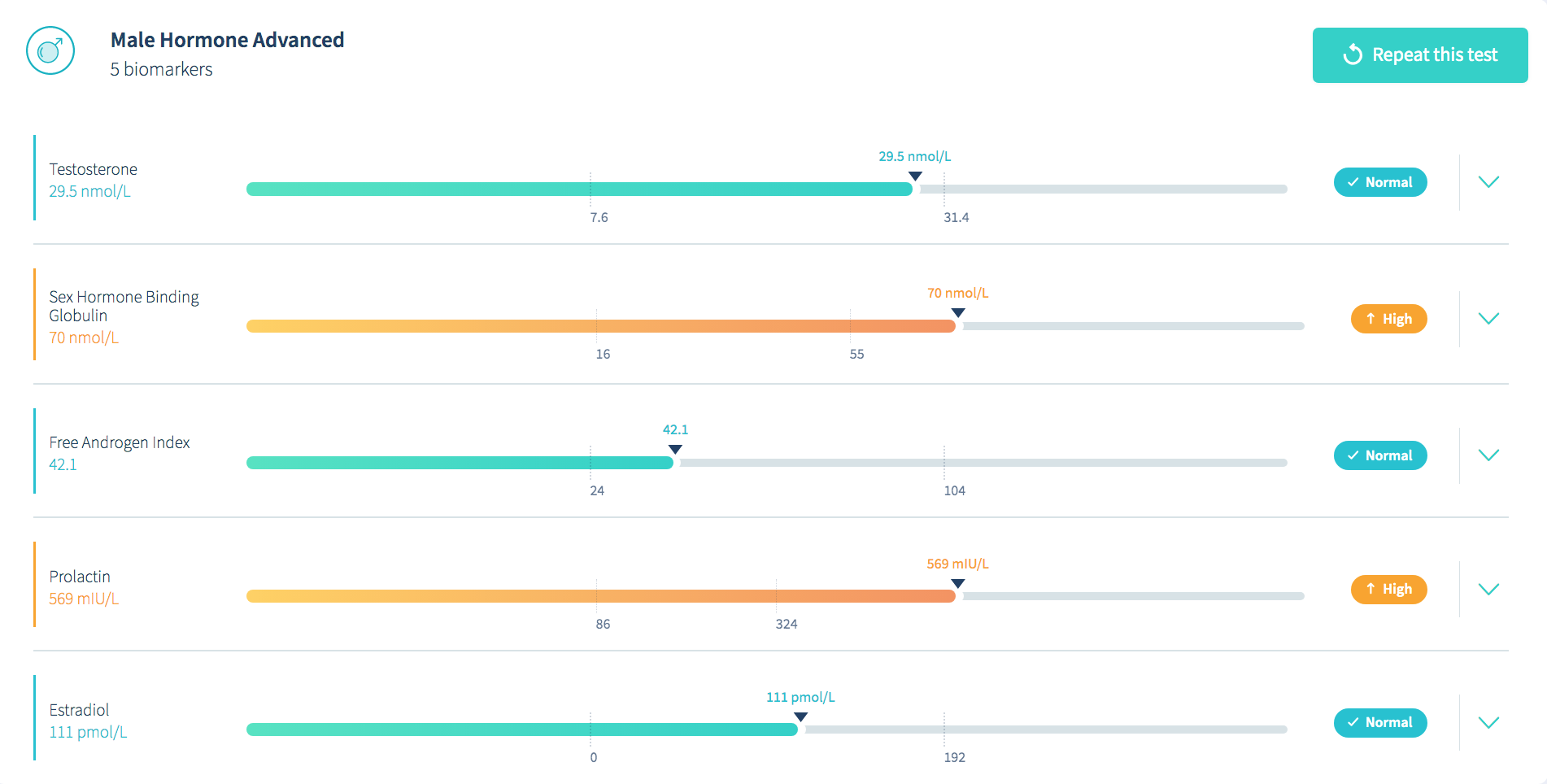Expand the Estradiol result details
Viewport: 1547px width, 784px height.
point(1488,723)
